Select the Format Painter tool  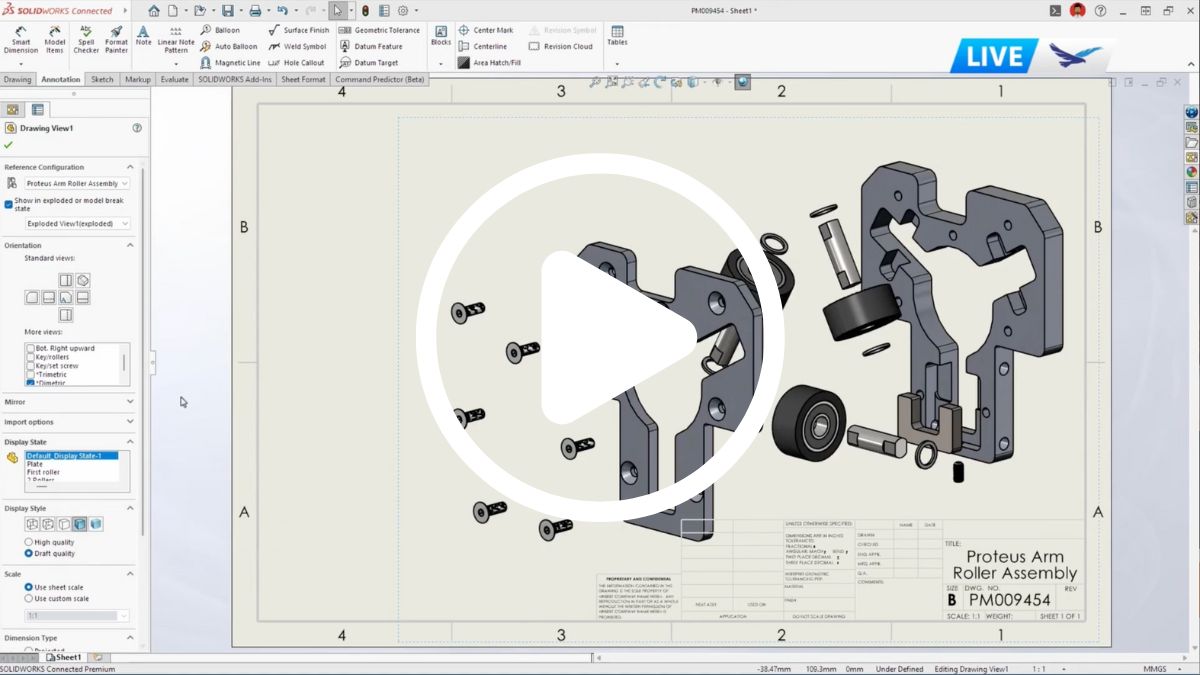116,40
